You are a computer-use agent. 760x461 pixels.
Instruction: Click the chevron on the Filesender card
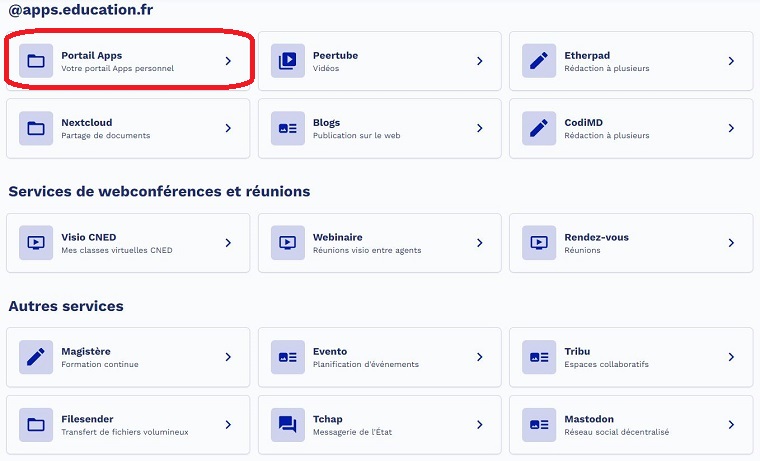coord(228,425)
